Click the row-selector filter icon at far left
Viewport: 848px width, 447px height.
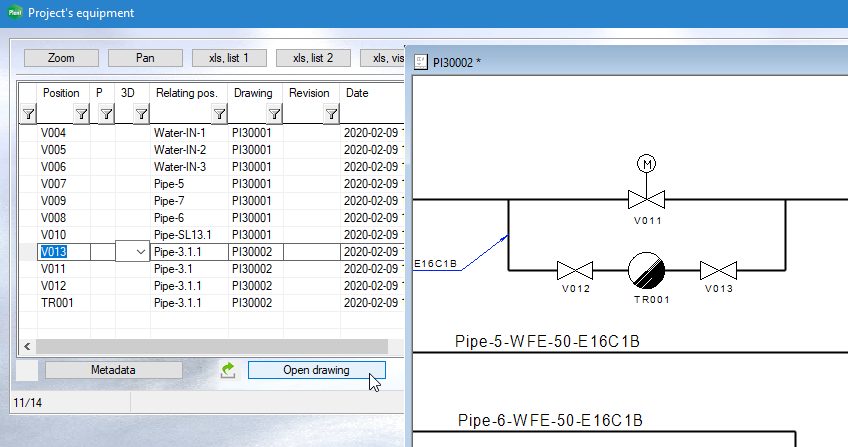(x=28, y=115)
